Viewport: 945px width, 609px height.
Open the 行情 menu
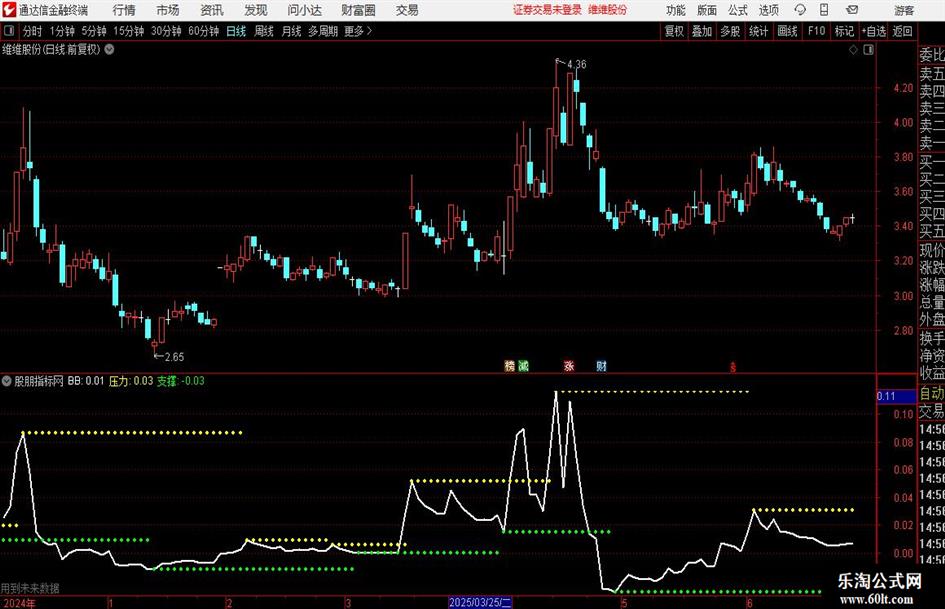(x=124, y=10)
